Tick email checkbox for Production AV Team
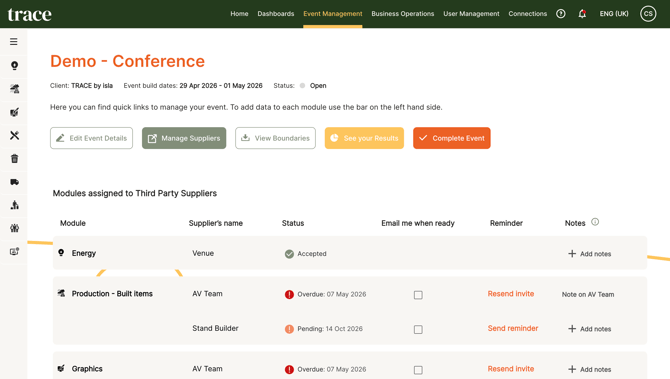This screenshot has width=670, height=379. [x=418, y=295]
